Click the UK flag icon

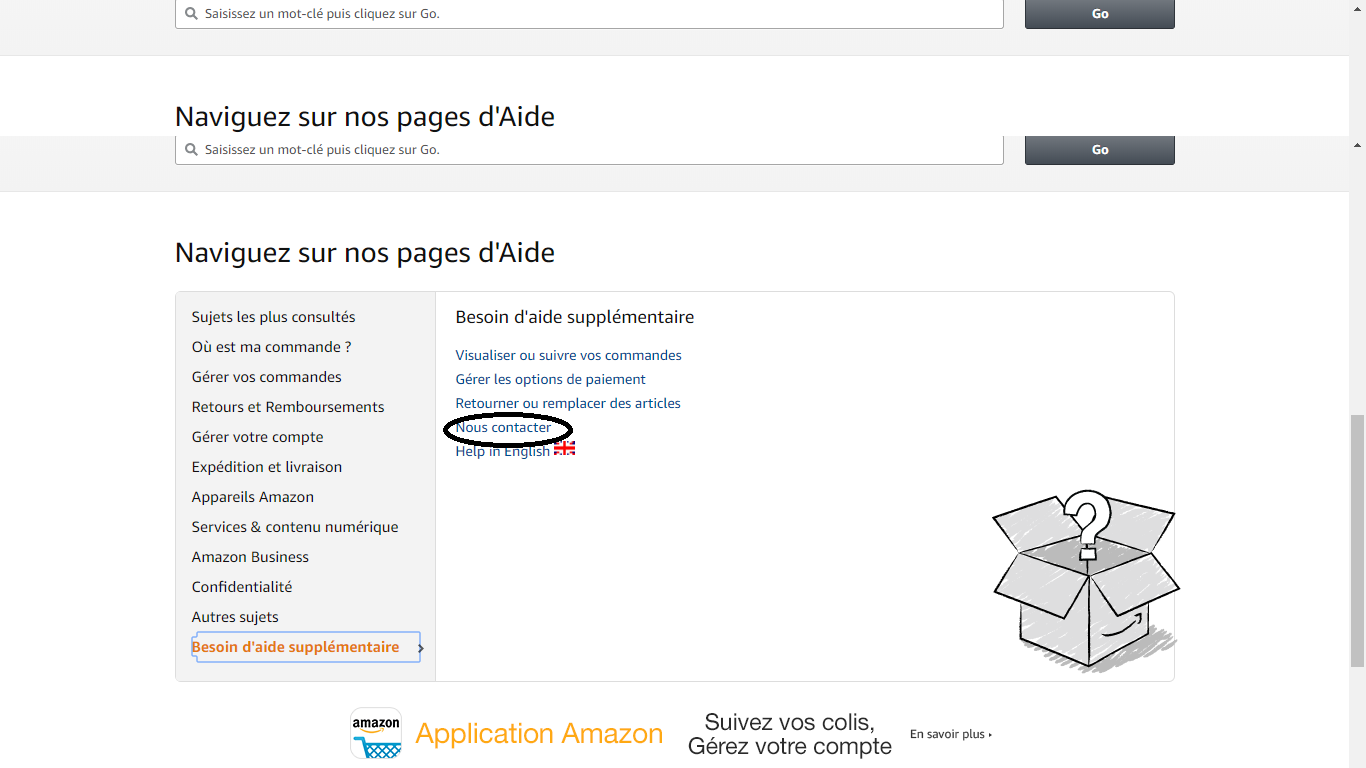[x=565, y=449]
